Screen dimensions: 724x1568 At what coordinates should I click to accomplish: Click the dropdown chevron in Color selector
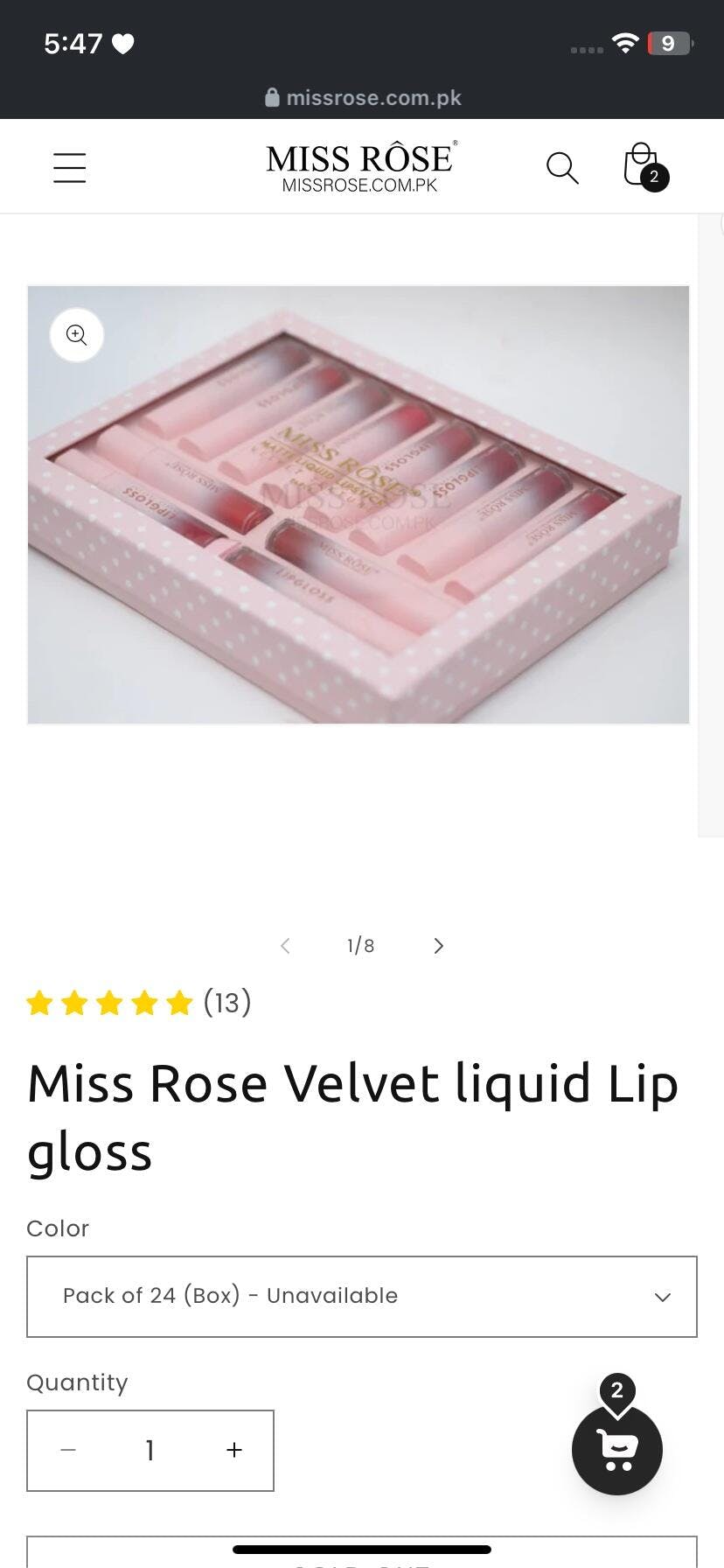pos(663,1297)
